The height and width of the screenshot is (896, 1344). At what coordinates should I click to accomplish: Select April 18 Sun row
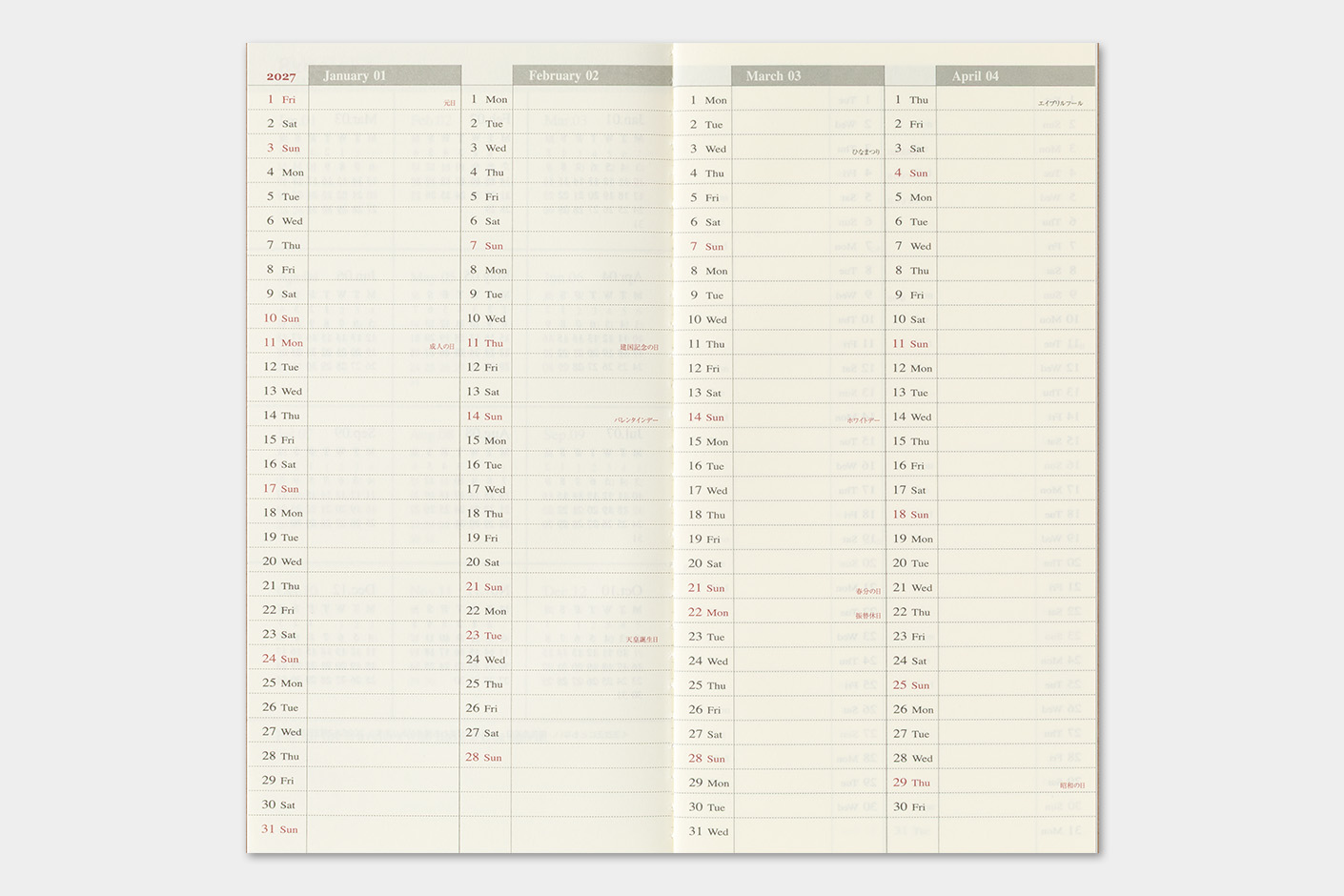(x=990, y=514)
